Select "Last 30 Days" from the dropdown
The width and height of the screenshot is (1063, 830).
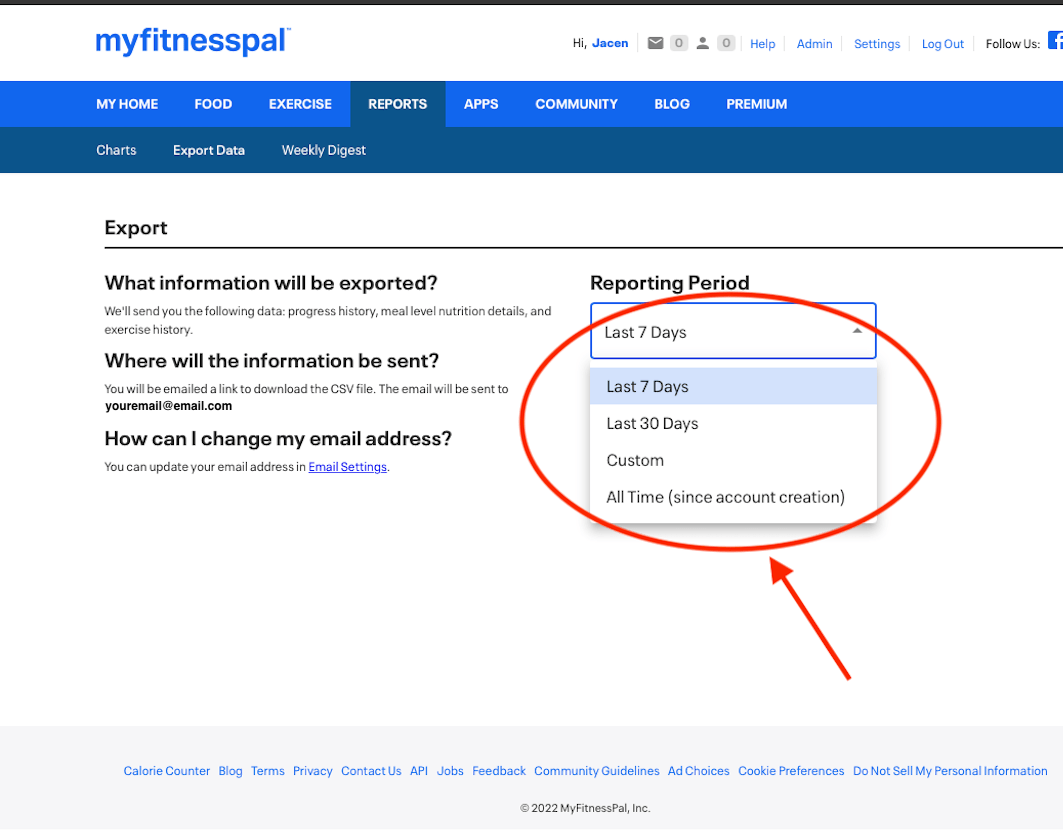click(x=652, y=423)
